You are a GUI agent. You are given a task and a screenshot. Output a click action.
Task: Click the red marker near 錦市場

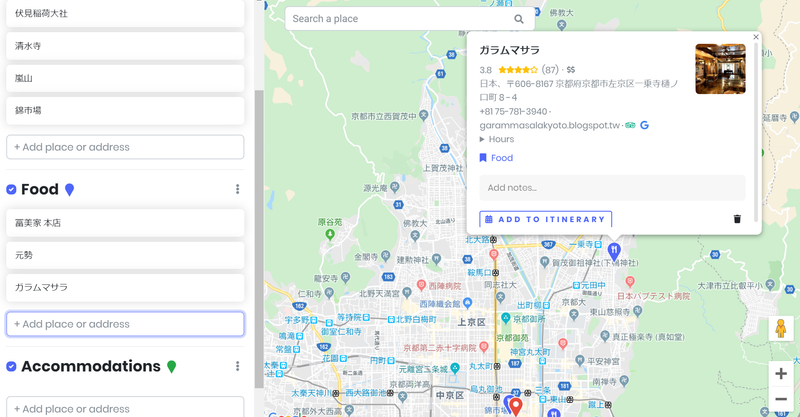516,407
